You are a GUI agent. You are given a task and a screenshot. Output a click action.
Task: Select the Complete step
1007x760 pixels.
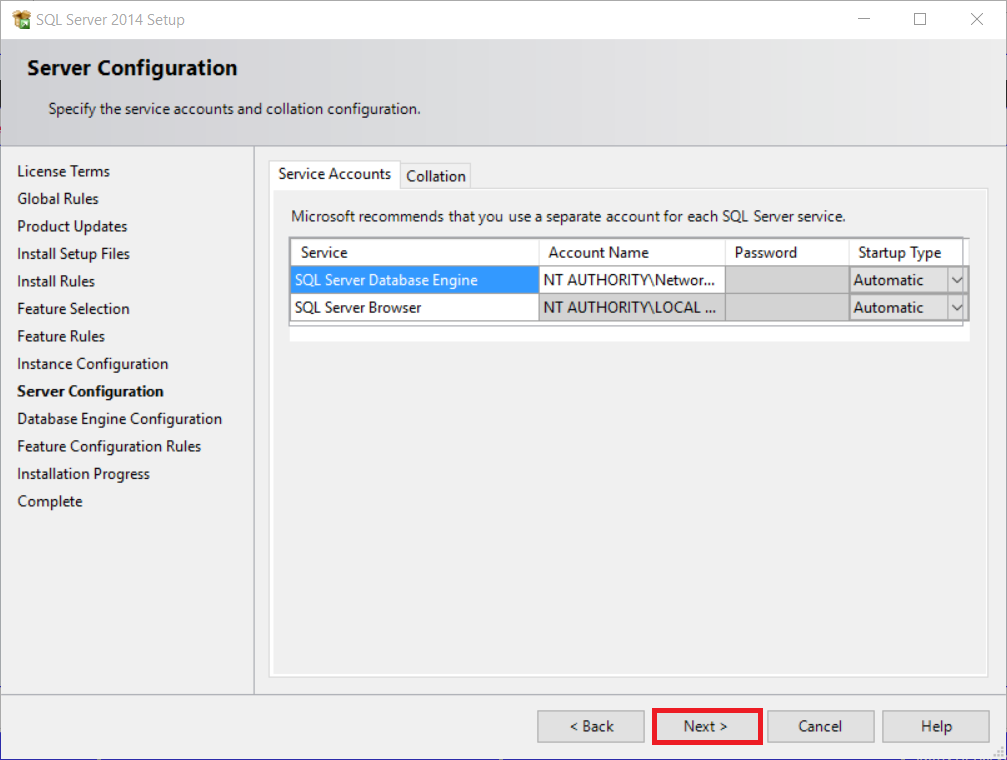[50, 502]
